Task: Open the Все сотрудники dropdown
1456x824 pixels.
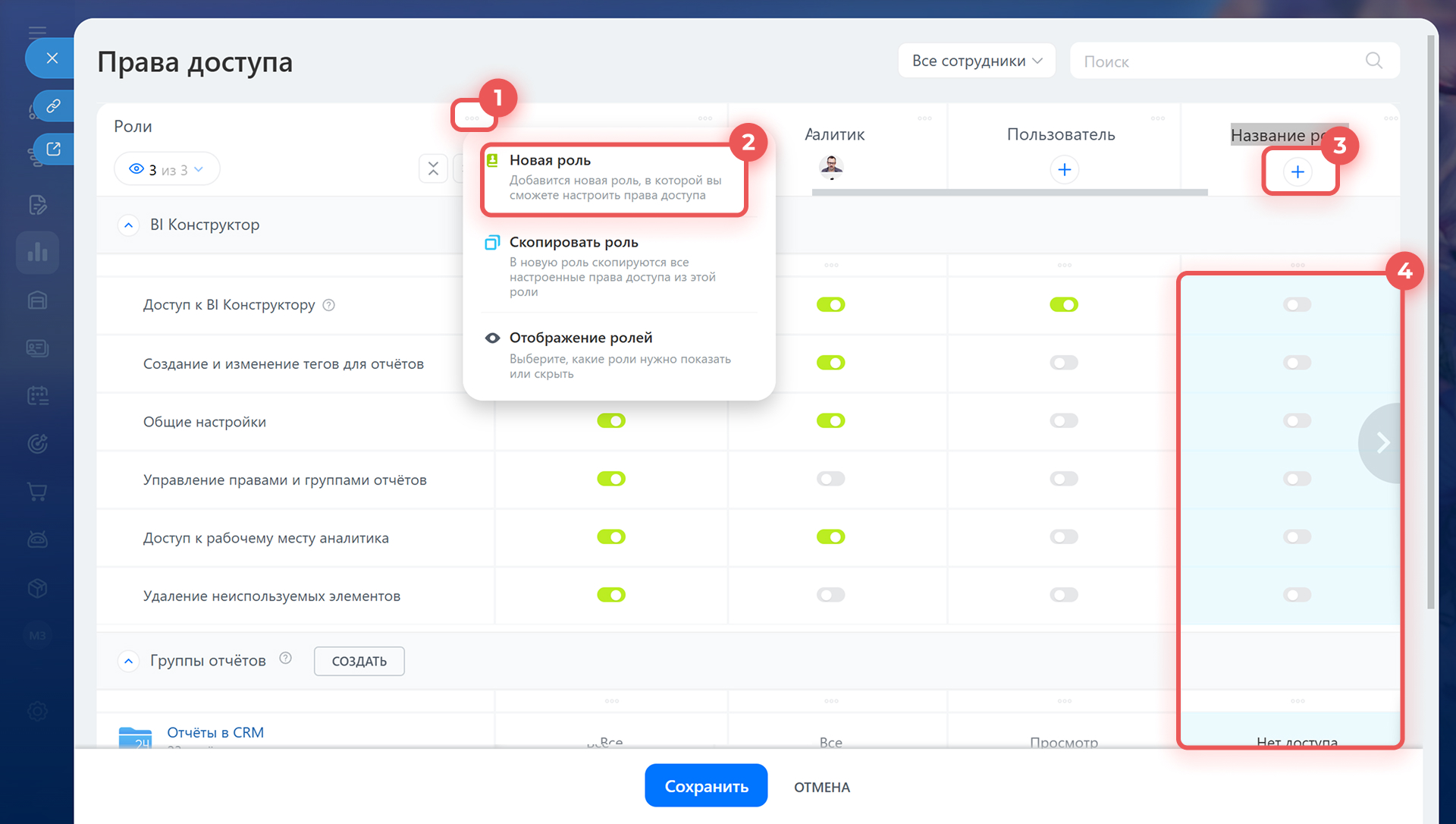Action: (x=976, y=61)
